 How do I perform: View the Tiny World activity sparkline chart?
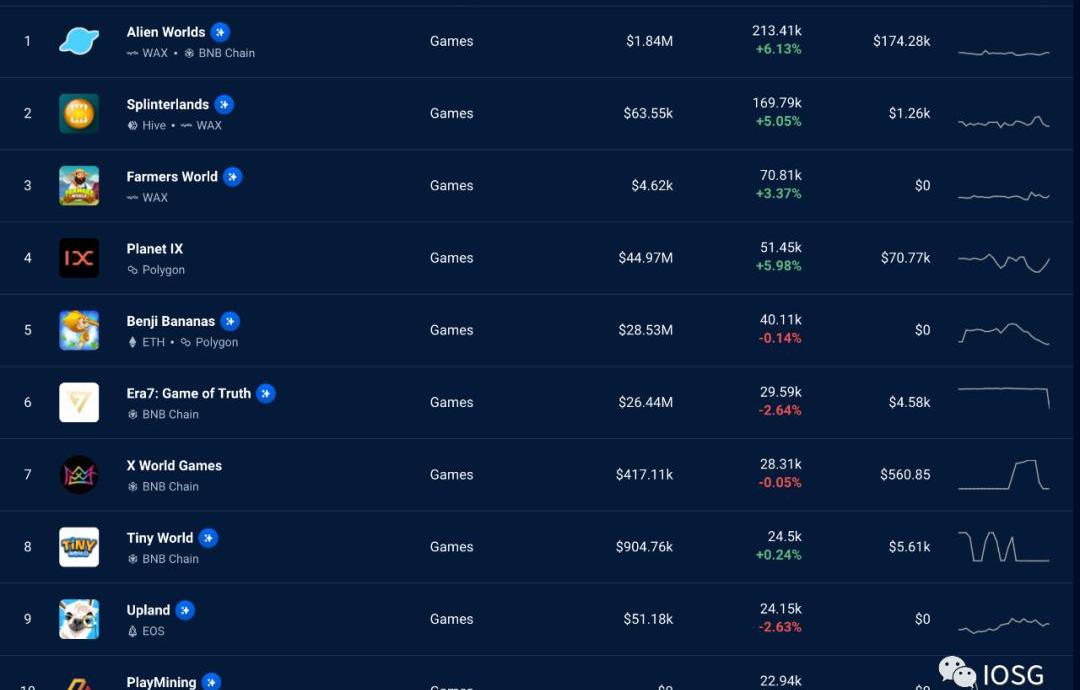click(x=1003, y=547)
